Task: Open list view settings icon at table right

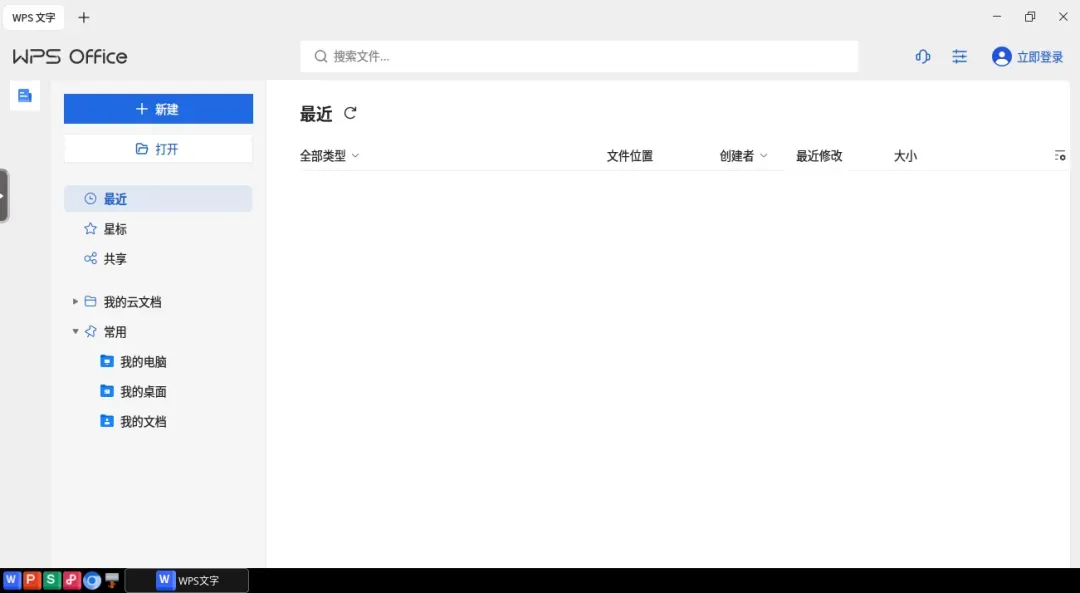Action: pos(1059,156)
